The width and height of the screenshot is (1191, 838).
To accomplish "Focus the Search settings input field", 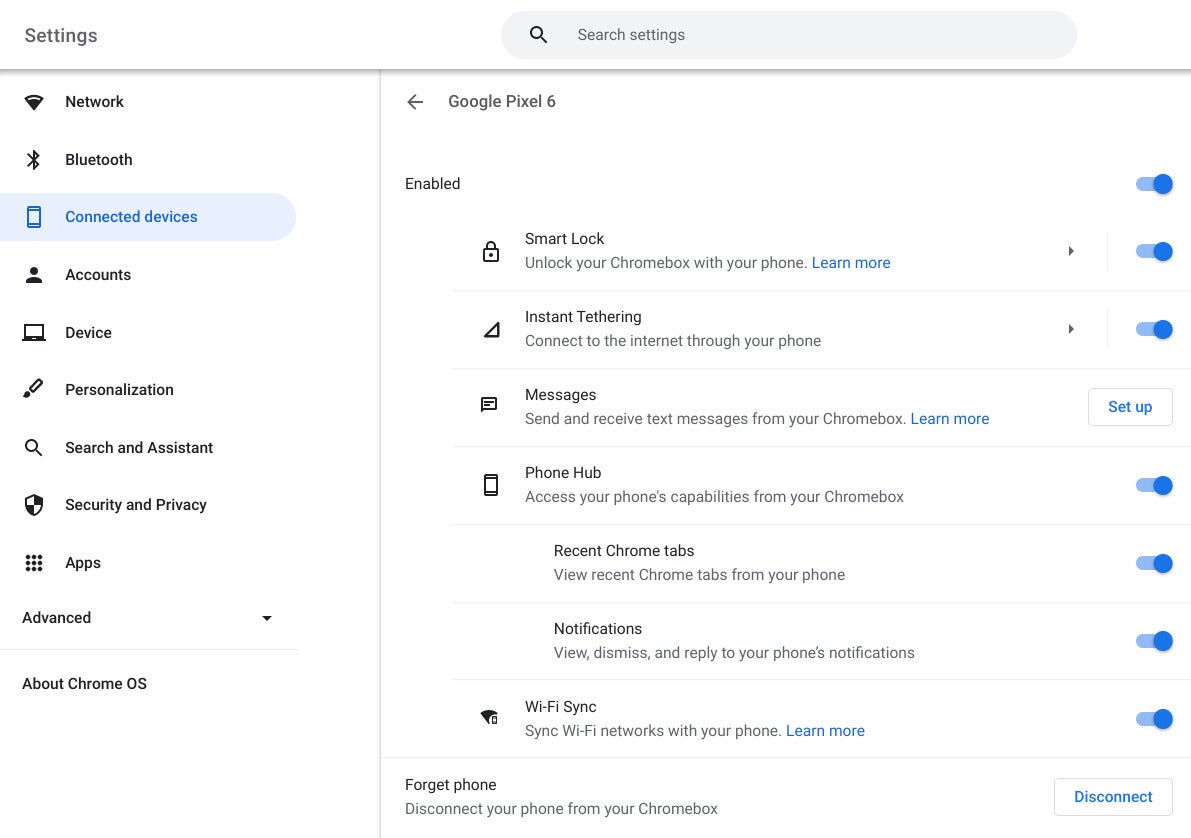I will pos(788,34).
